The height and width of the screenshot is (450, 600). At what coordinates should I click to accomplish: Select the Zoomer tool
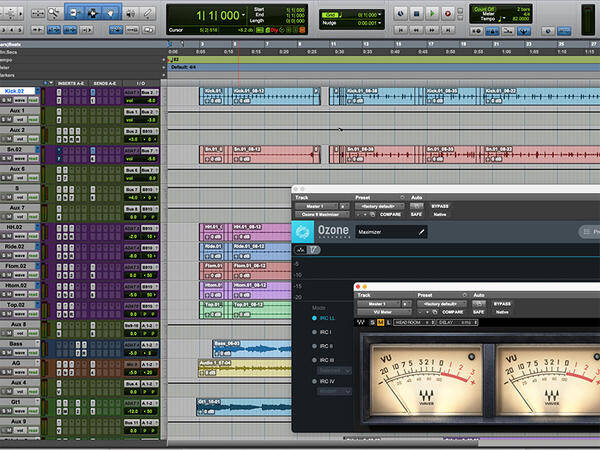[54, 14]
